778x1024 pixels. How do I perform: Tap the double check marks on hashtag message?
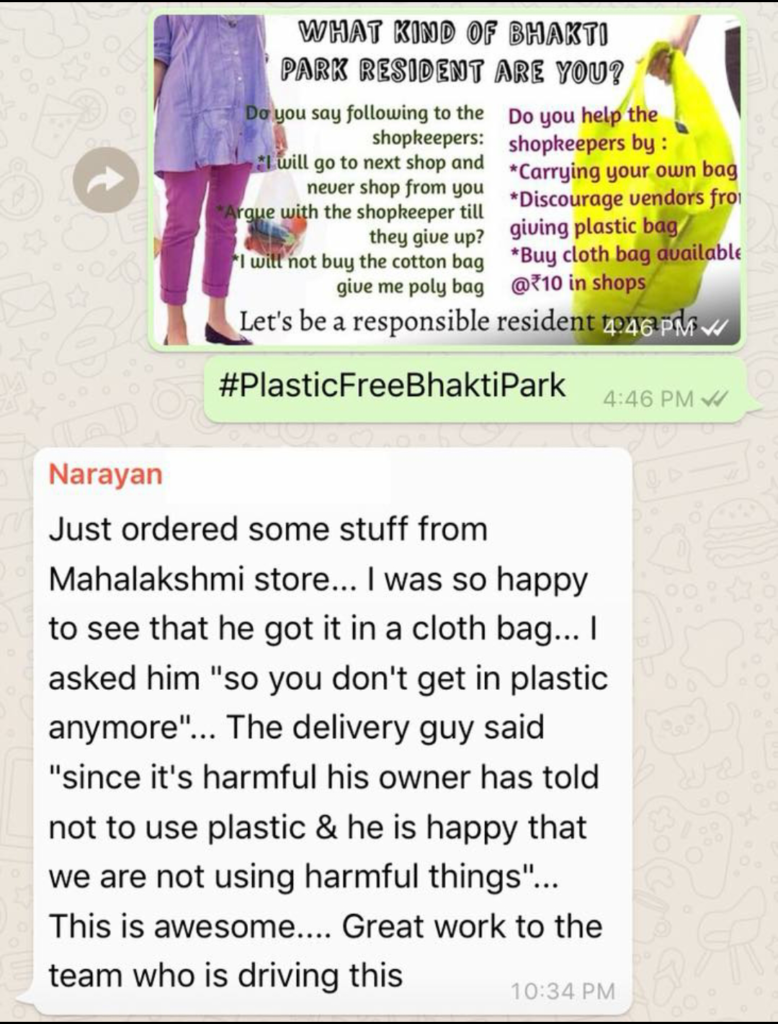715,398
